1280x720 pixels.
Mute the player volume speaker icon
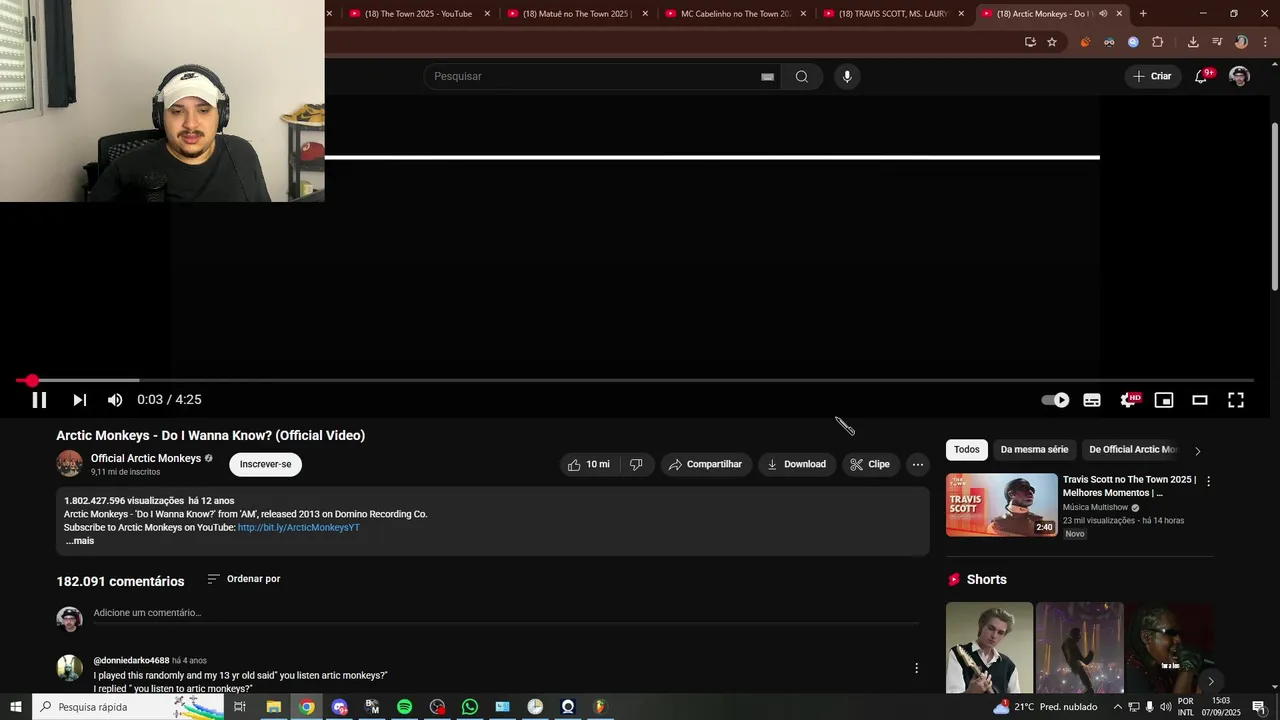pos(115,400)
